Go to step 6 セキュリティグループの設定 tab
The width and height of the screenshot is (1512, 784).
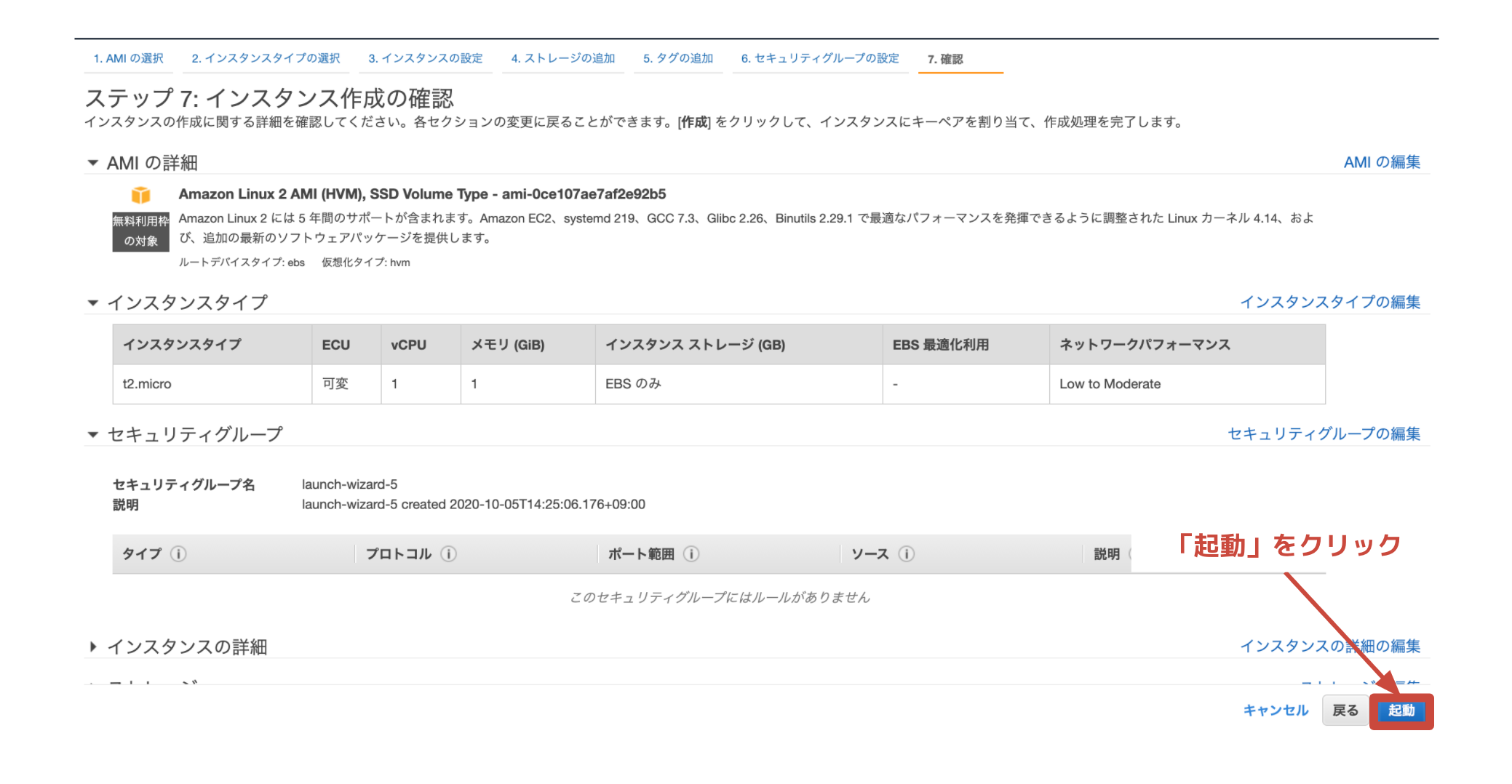819,58
